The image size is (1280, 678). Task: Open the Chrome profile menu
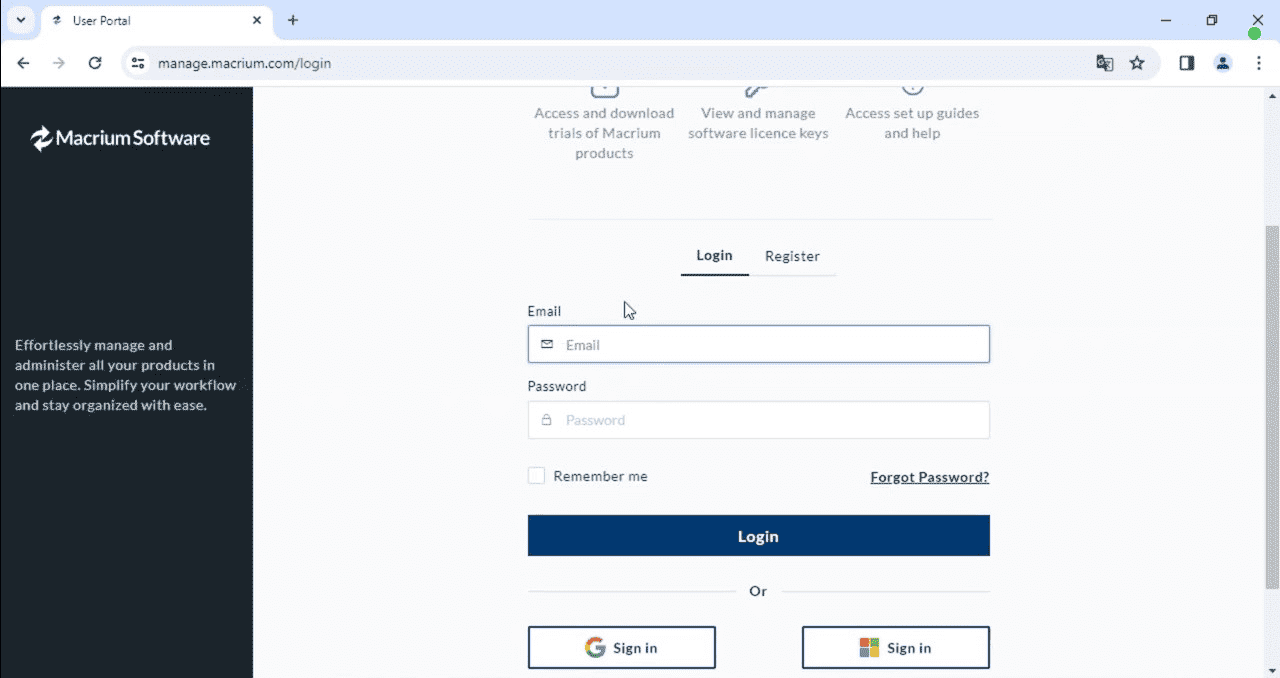(1223, 63)
